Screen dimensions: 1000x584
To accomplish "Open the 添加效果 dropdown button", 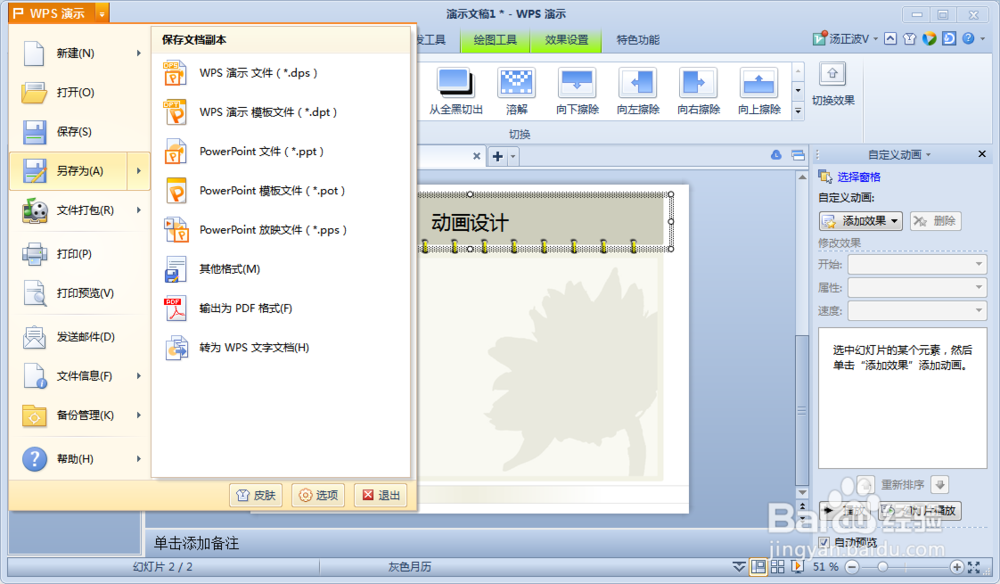I will (860, 221).
